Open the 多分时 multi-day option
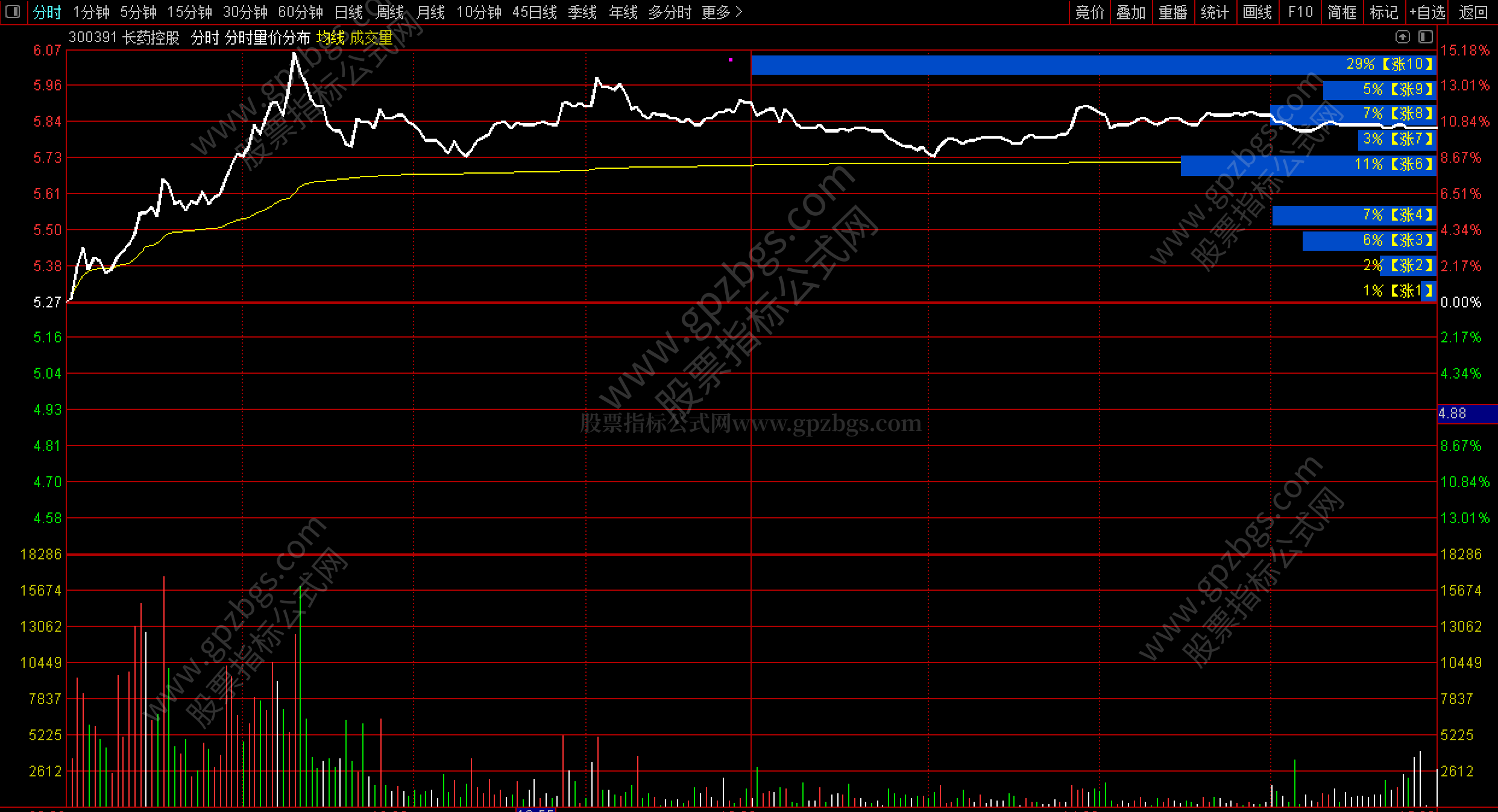This screenshot has height=812, width=1498. (670, 12)
